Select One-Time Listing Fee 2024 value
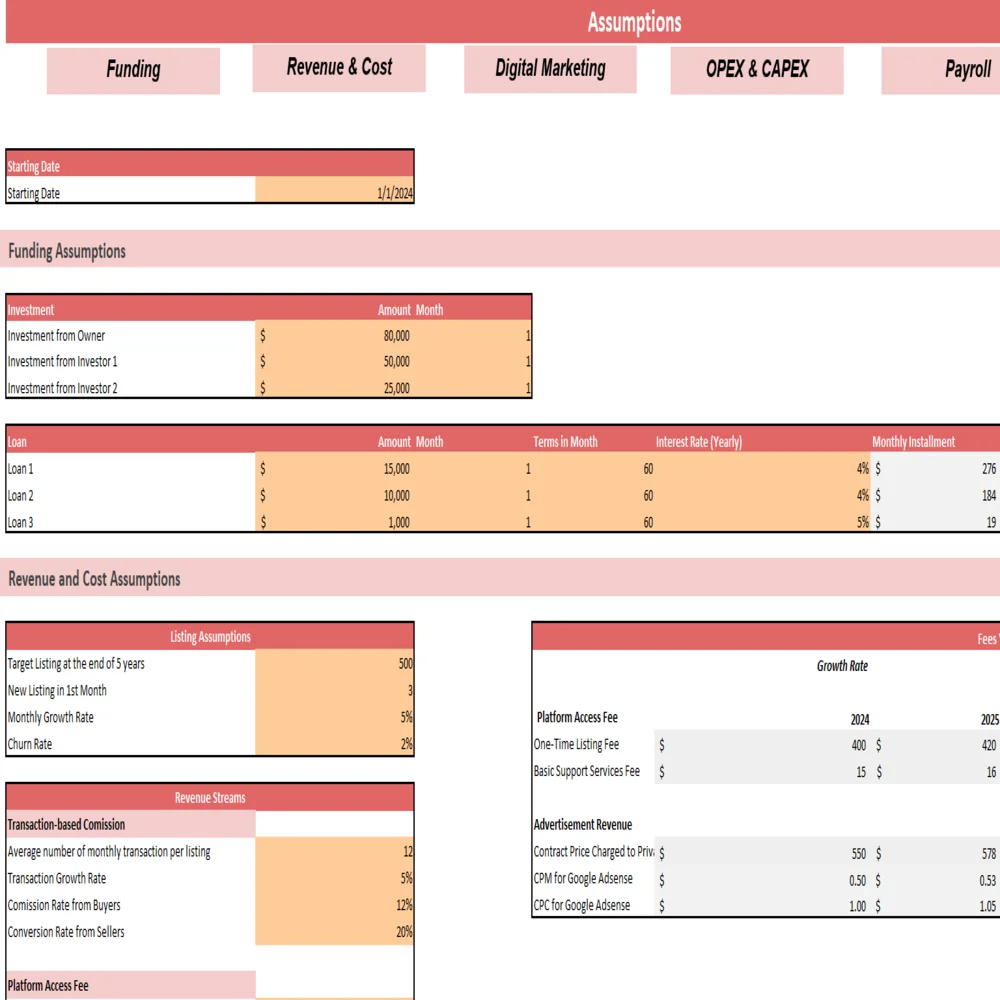 (764, 745)
